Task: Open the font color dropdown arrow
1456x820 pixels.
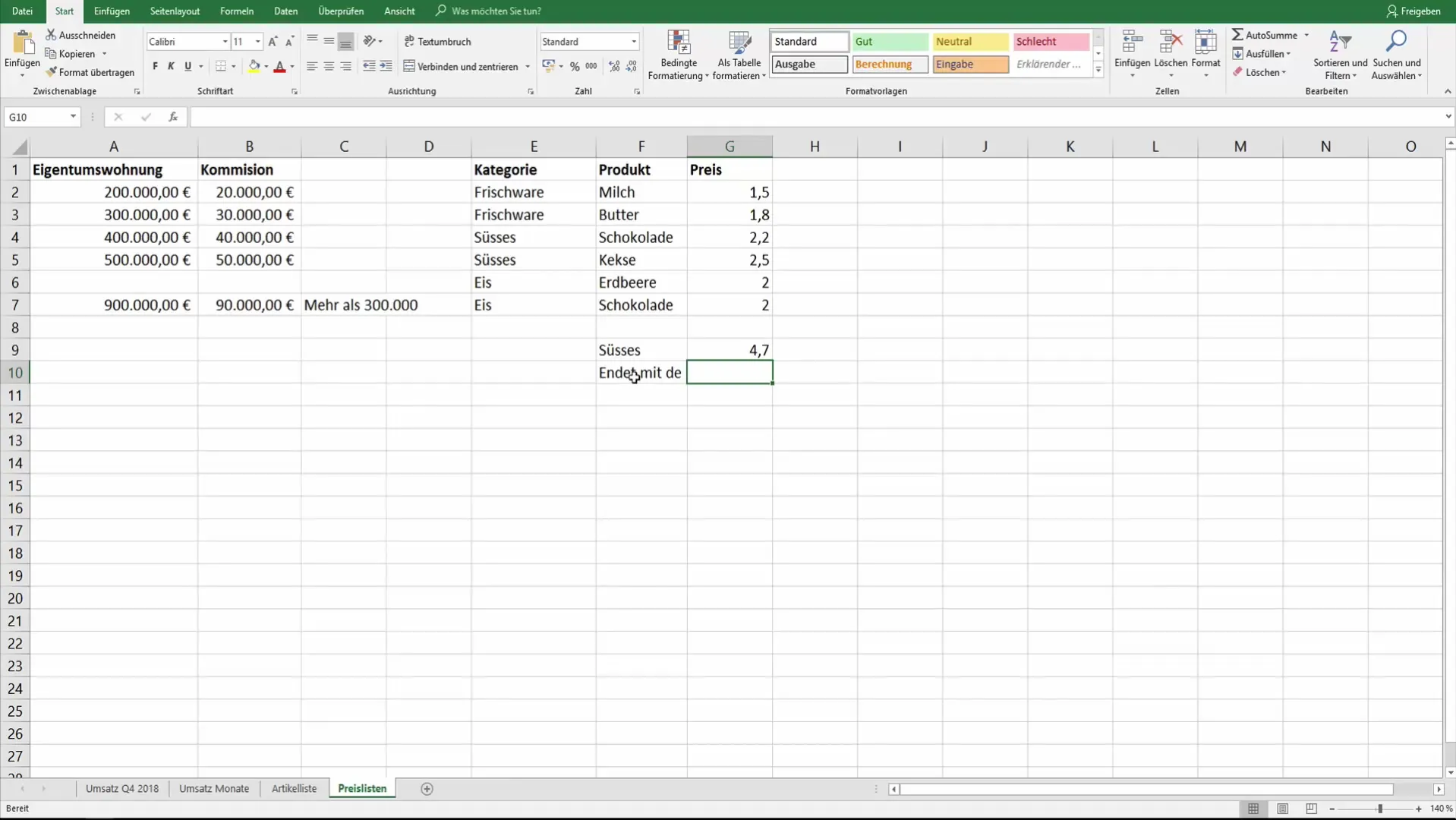Action: (292, 67)
